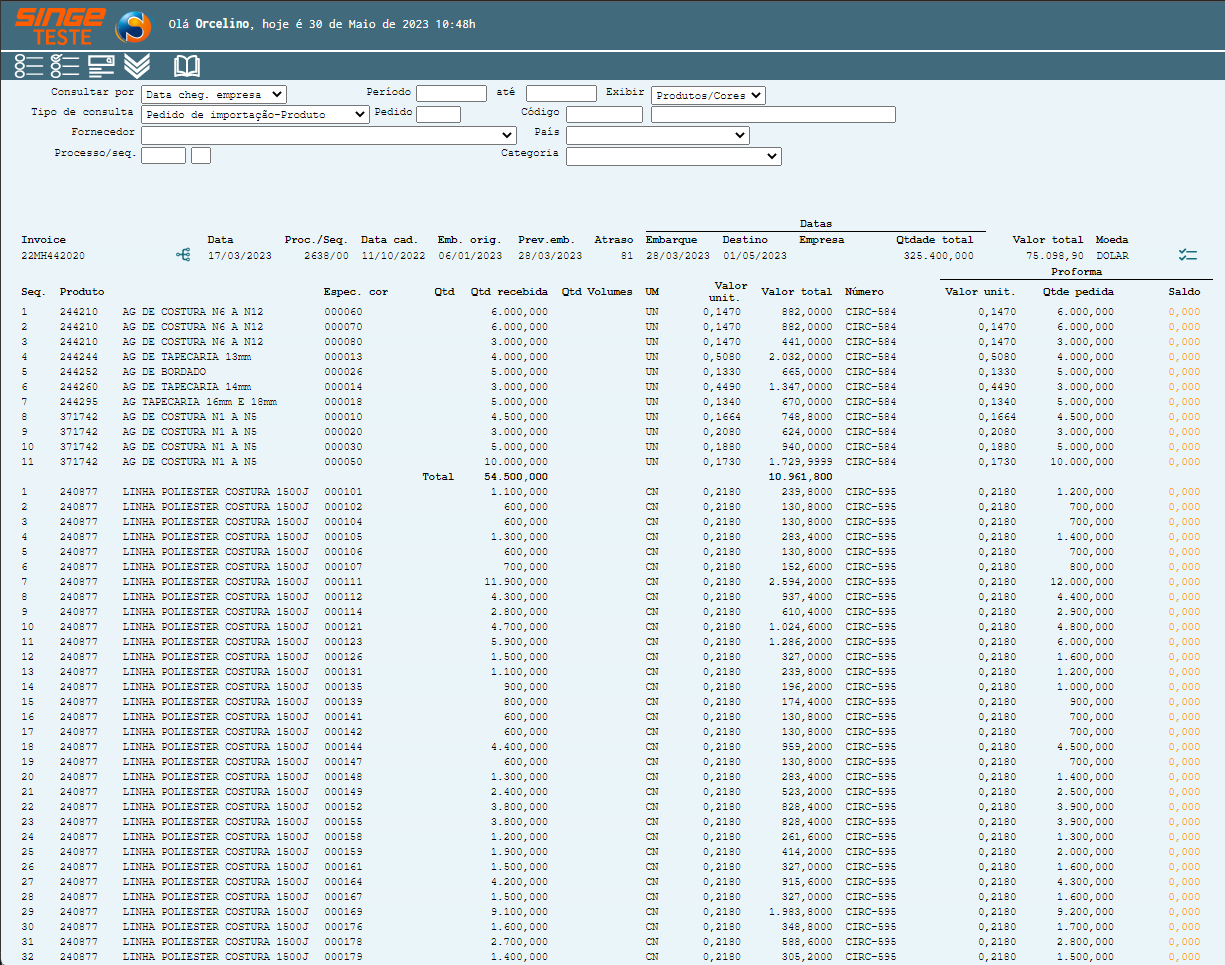Open the Exibir Produtos/Cores dropdown
1225x965 pixels.
coord(708,95)
